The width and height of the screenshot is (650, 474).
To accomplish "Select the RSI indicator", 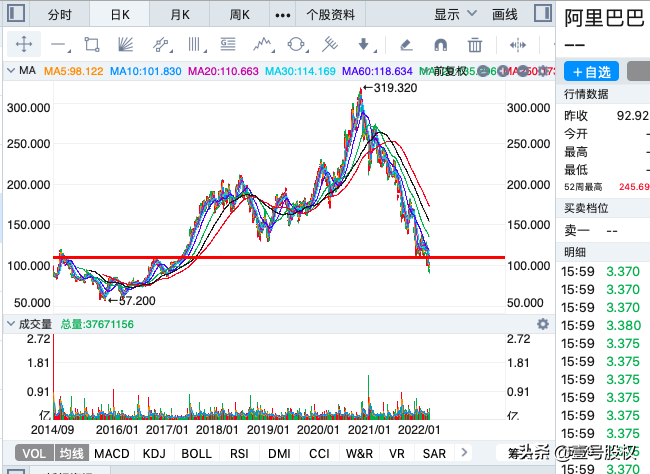I will point(239,453).
